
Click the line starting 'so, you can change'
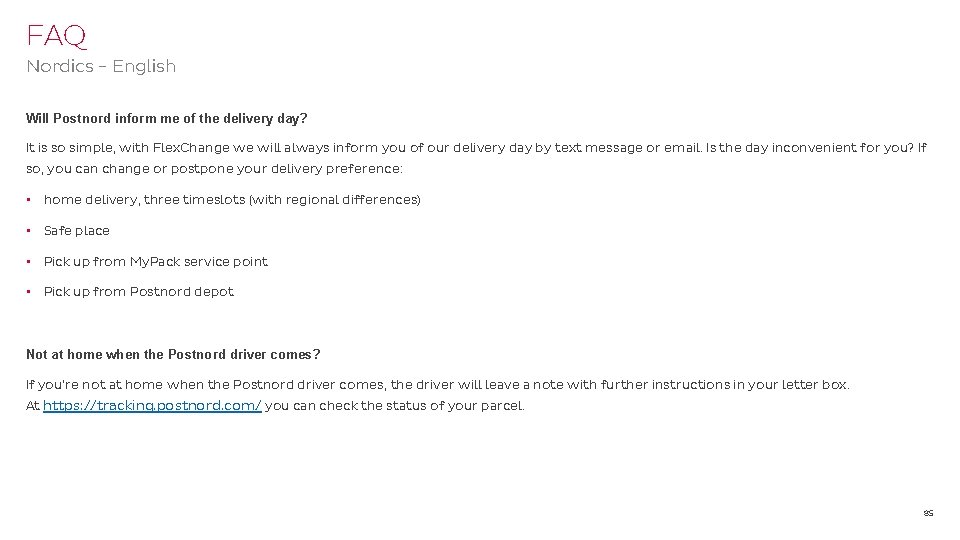[x=215, y=169]
